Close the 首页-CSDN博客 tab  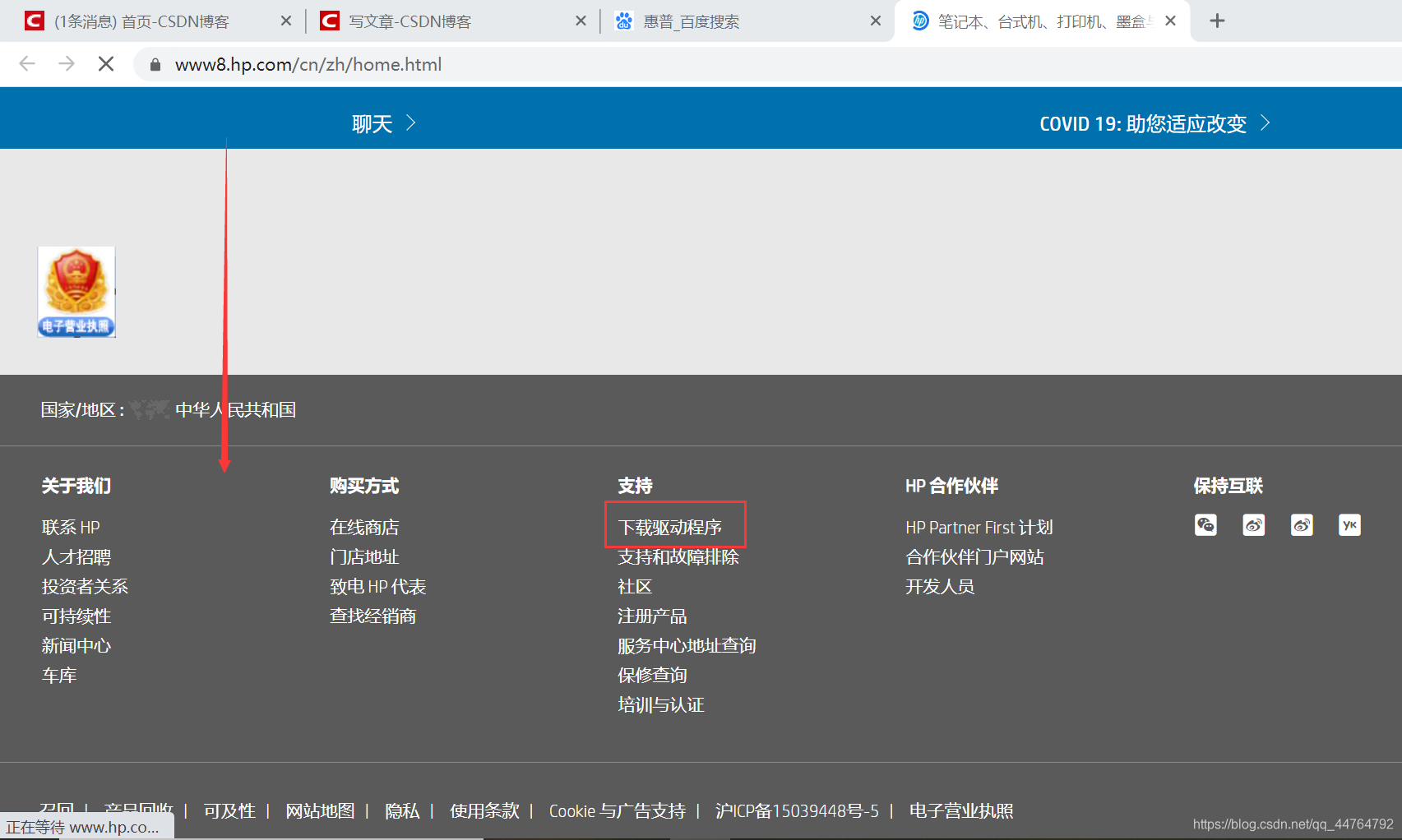click(286, 21)
